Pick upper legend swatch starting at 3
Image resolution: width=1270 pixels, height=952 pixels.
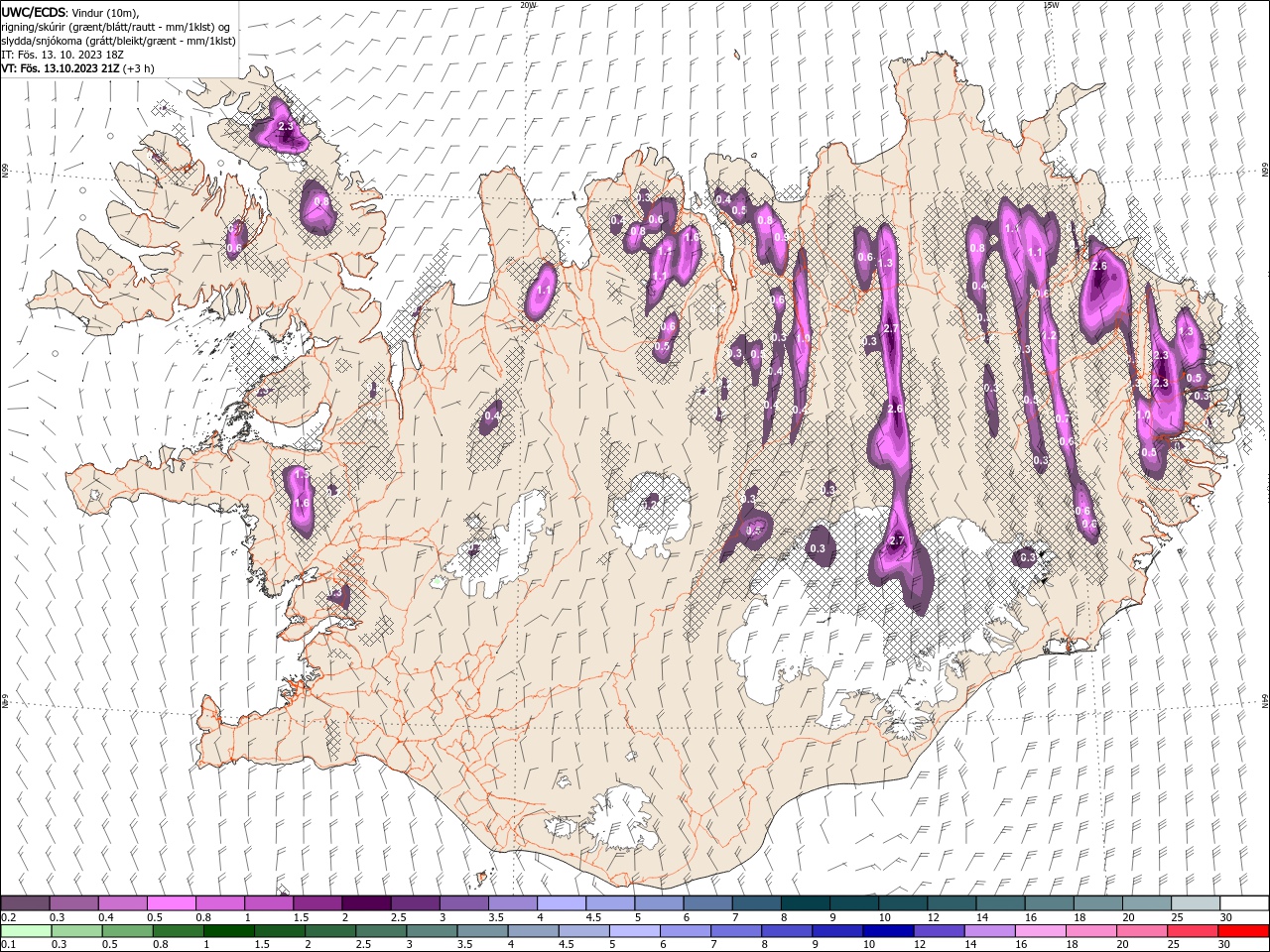[464, 903]
